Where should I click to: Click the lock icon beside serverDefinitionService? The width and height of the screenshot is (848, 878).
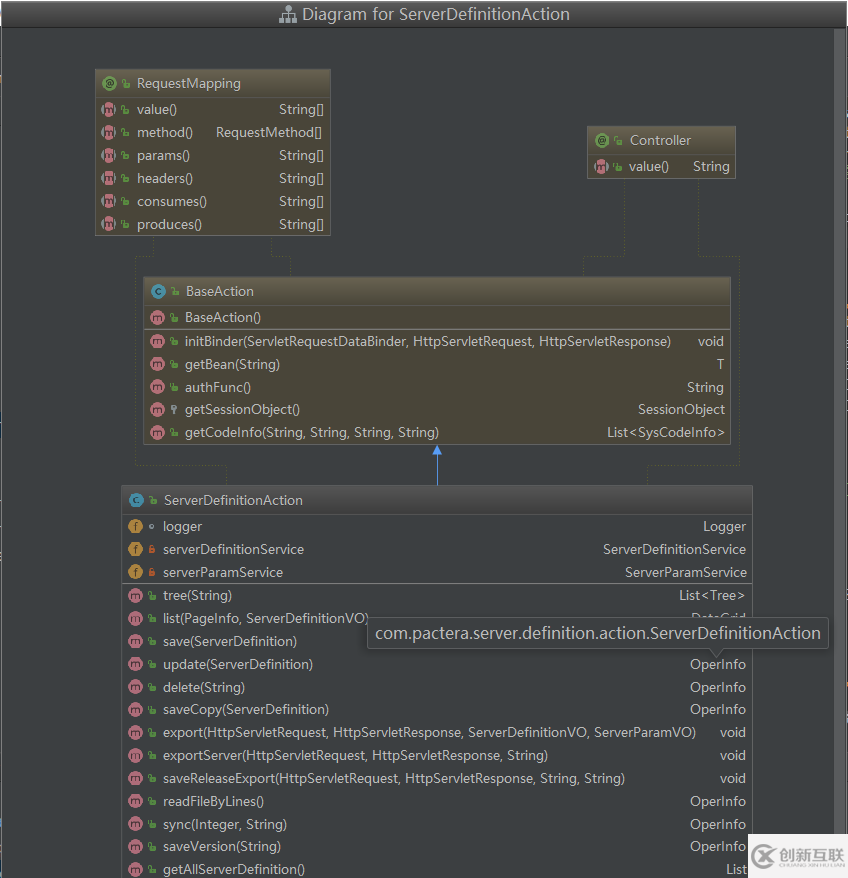point(152,550)
